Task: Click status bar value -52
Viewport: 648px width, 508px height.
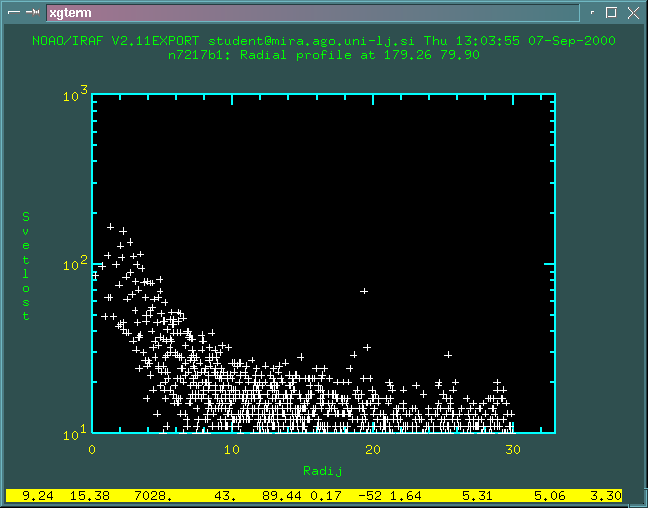Action: point(369,496)
